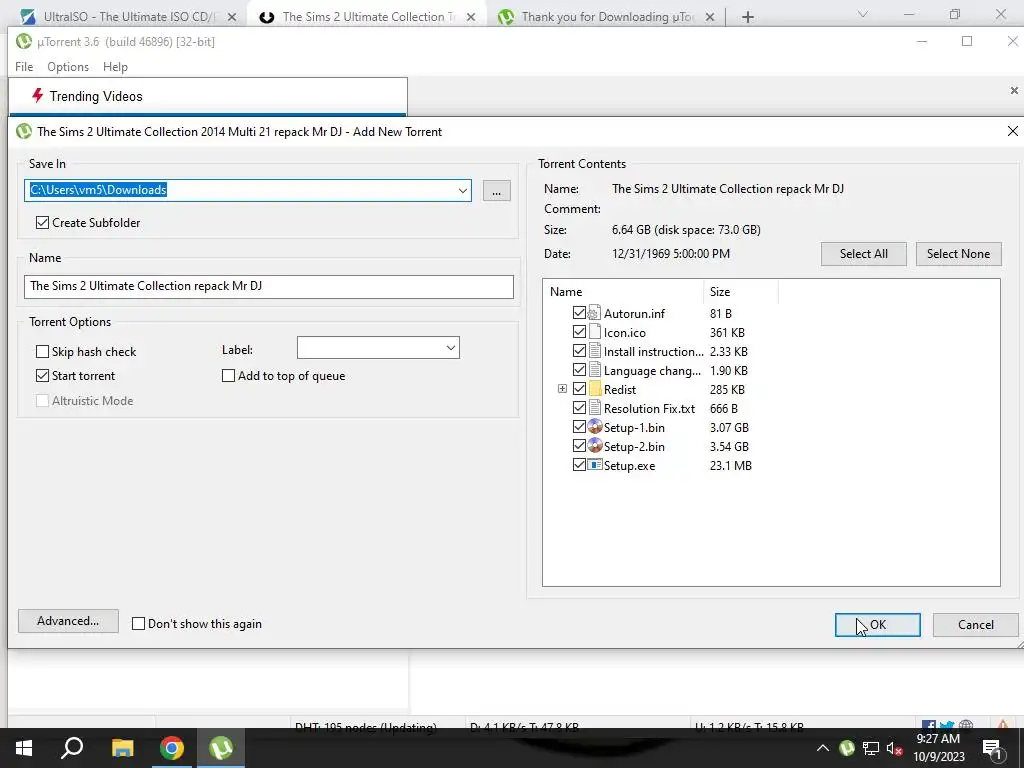Uncheck the Redist folder checkbox
Image resolution: width=1024 pixels, height=768 pixels.
point(579,389)
